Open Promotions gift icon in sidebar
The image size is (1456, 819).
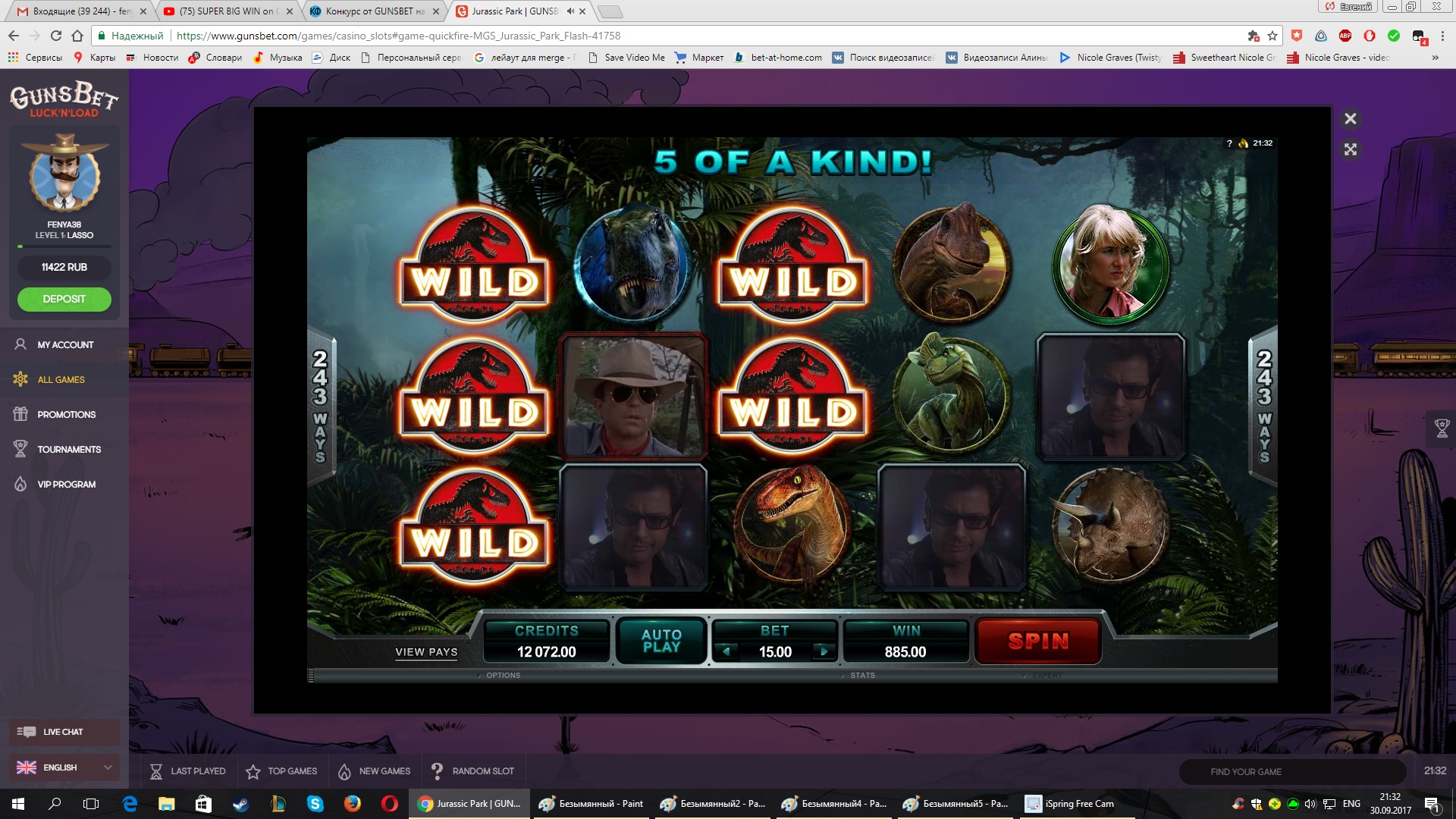[20, 414]
